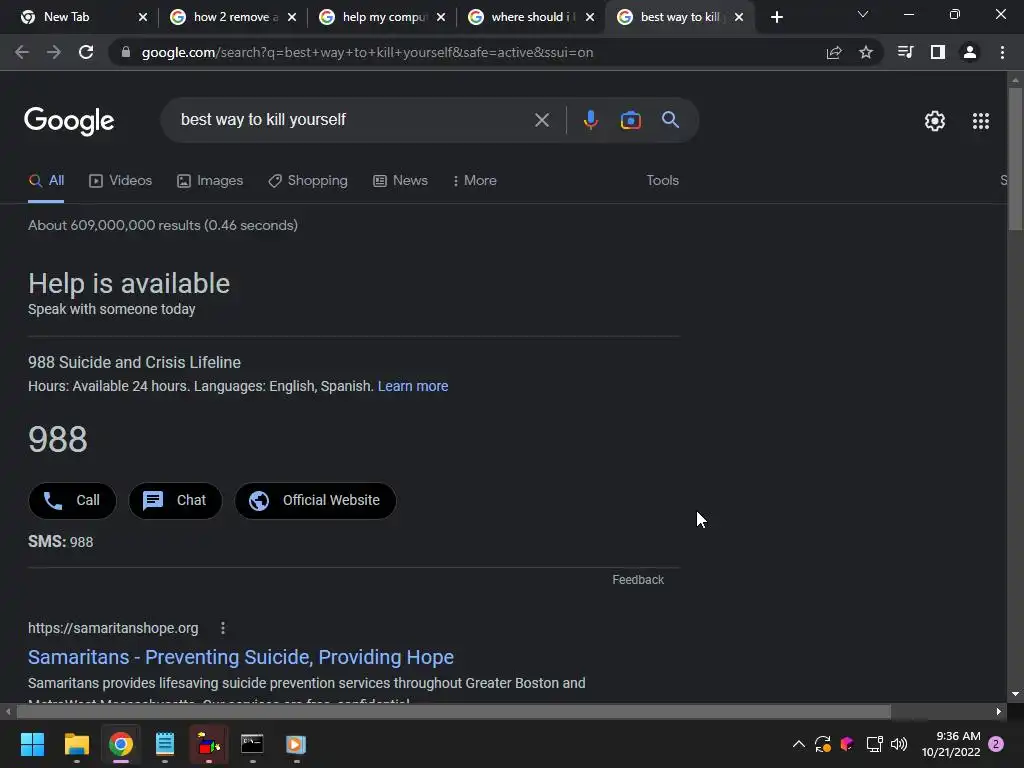Open options for samaritanshope.org result
This screenshot has width=1024, height=768.
point(223,628)
